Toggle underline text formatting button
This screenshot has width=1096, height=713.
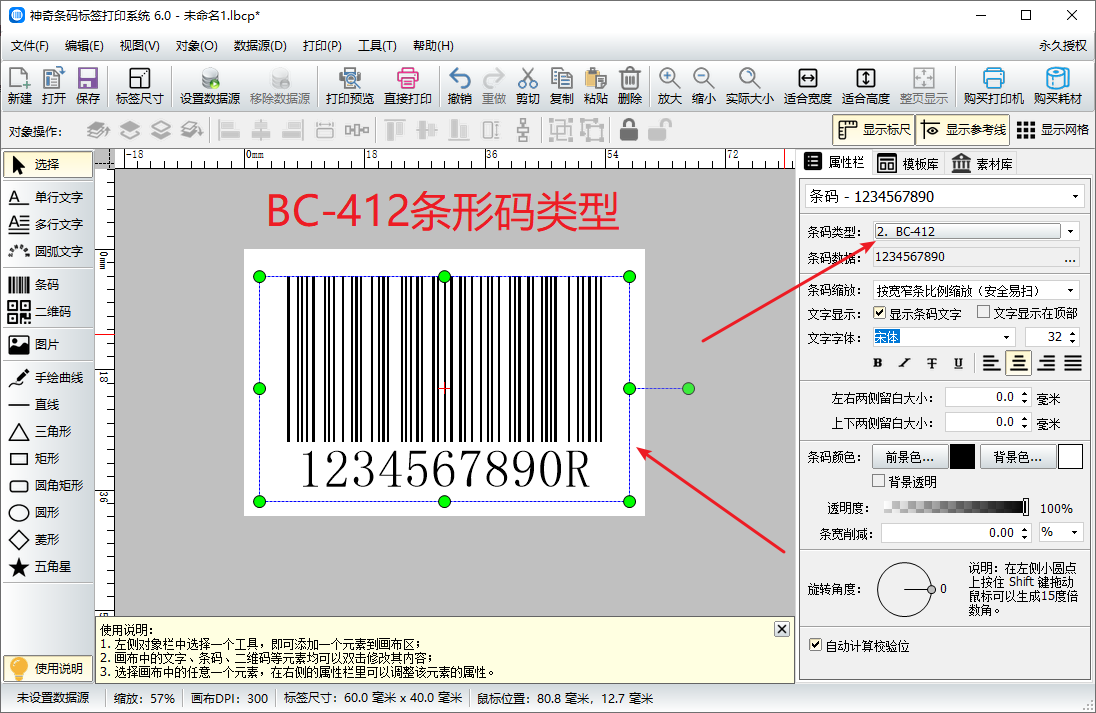coord(958,363)
